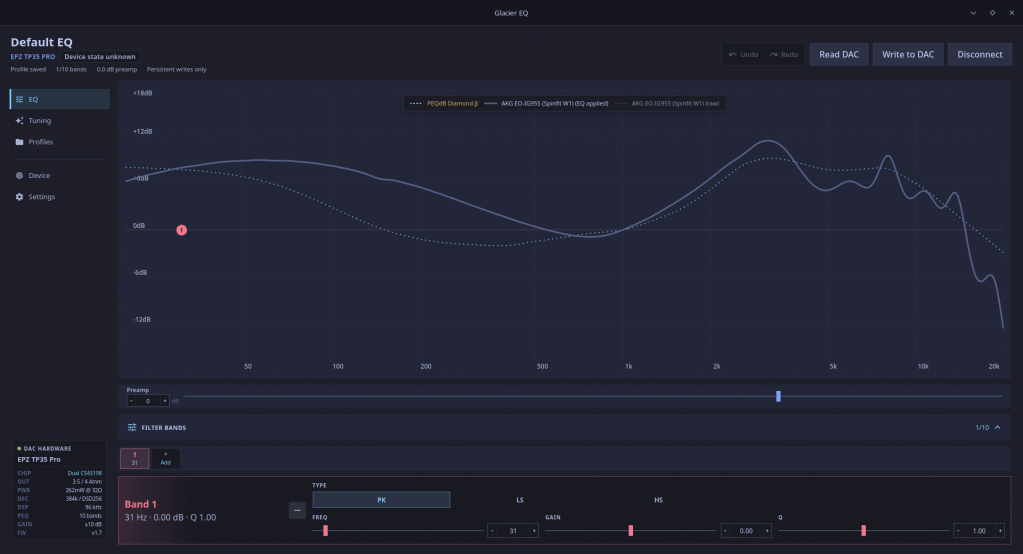Click the 1/10 band count label
This screenshot has height=554, width=1023.
(982, 427)
